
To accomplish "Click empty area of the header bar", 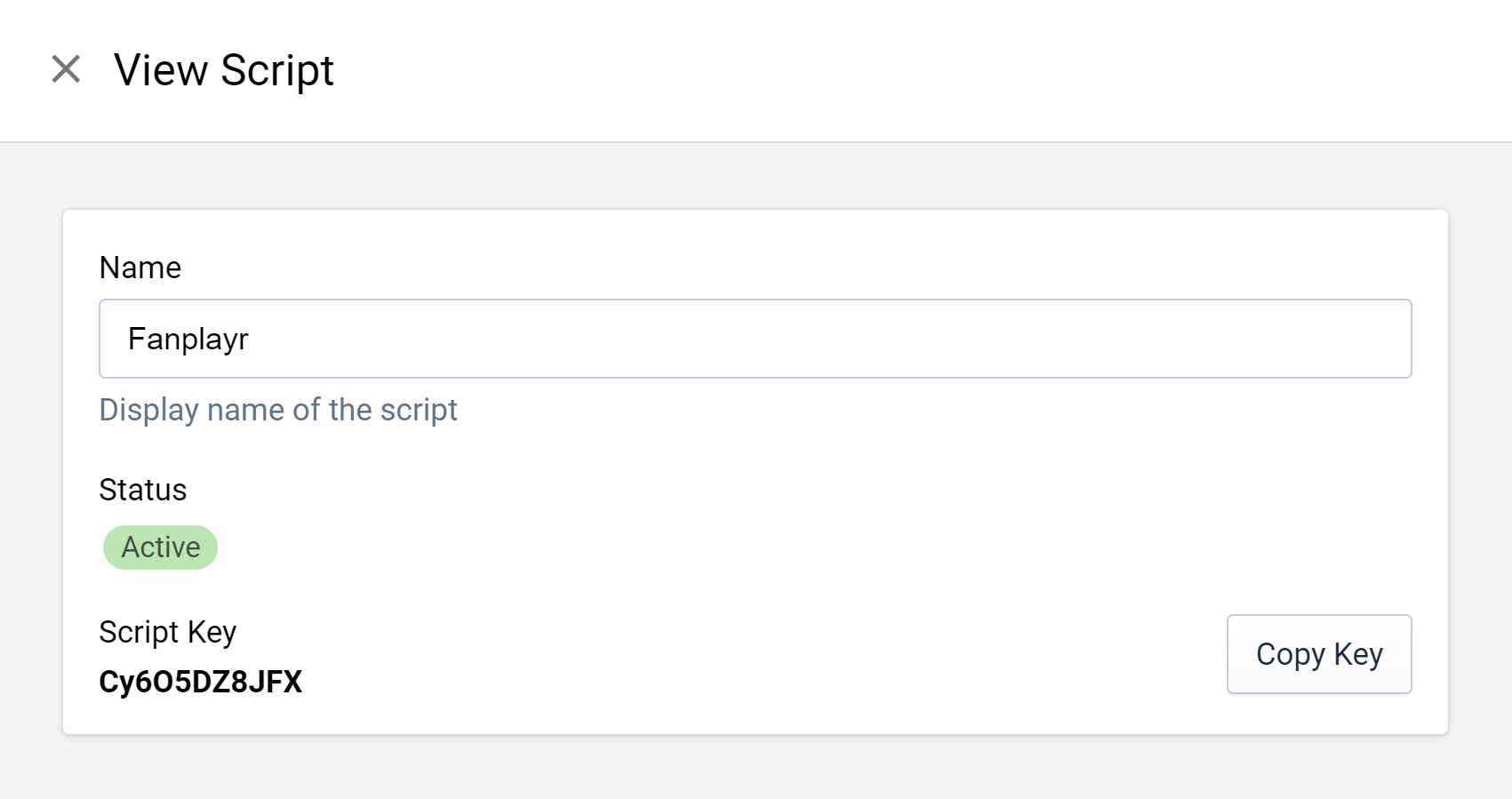I will pos(889,70).
